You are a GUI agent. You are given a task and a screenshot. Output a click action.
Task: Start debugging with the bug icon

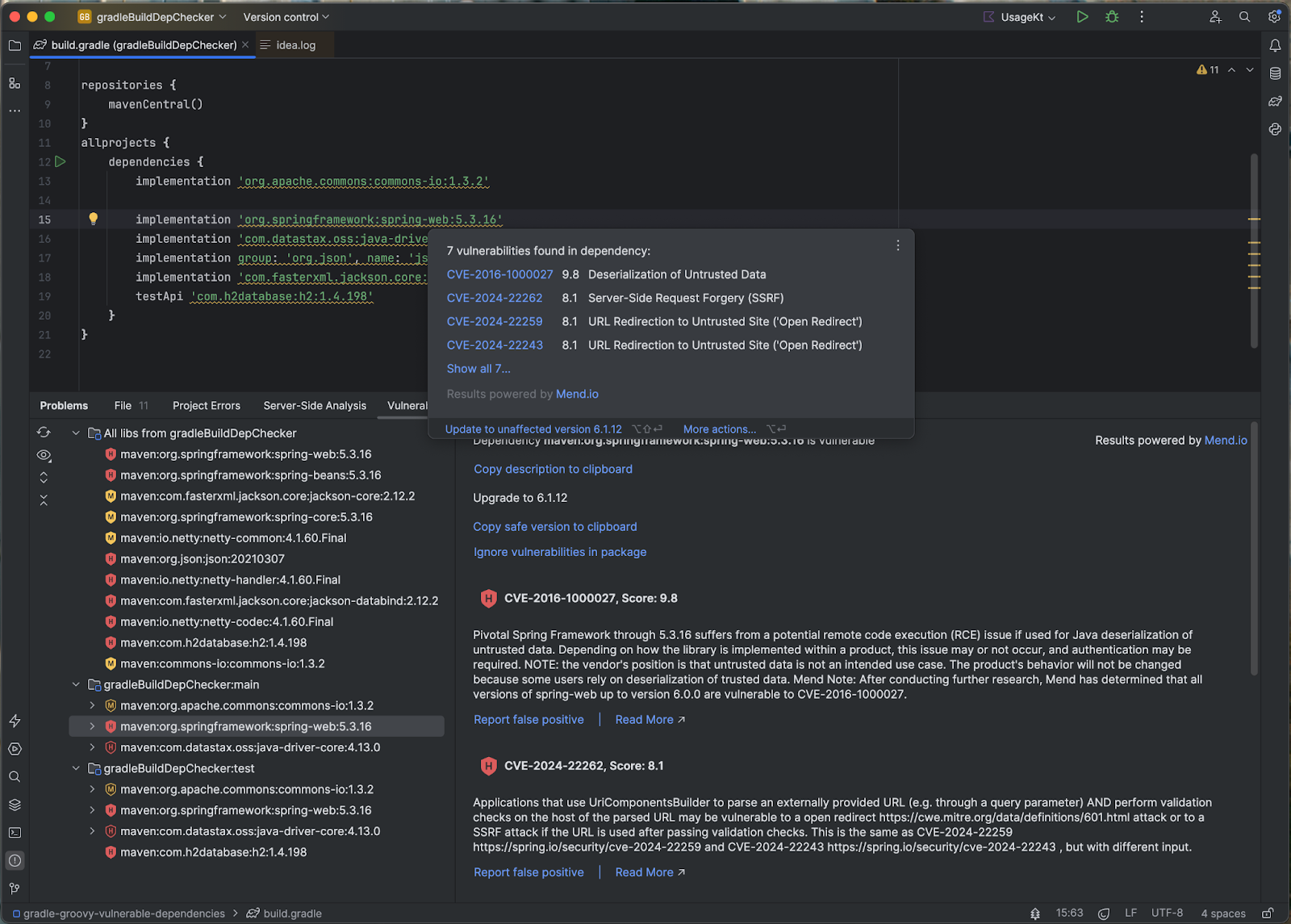[1112, 17]
